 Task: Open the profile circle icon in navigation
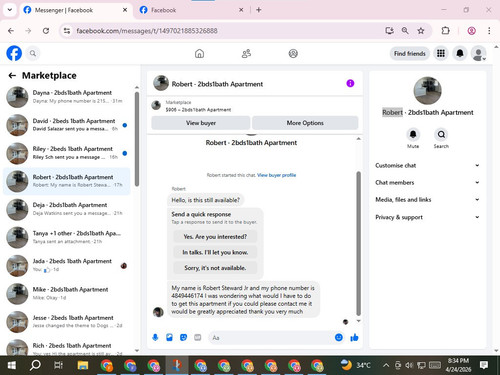coord(293,53)
